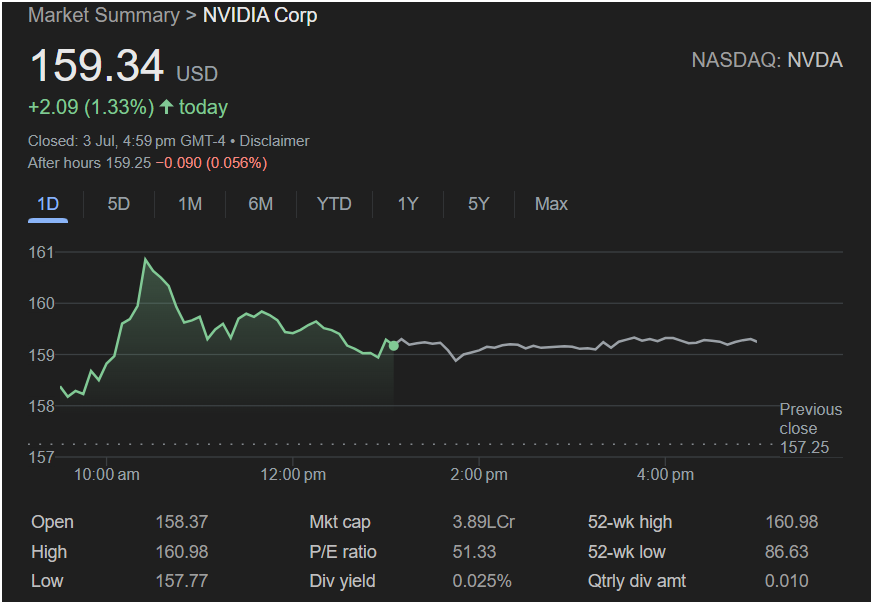Click the 4:00 pm axis label
The height and width of the screenshot is (604, 873).
(665, 475)
